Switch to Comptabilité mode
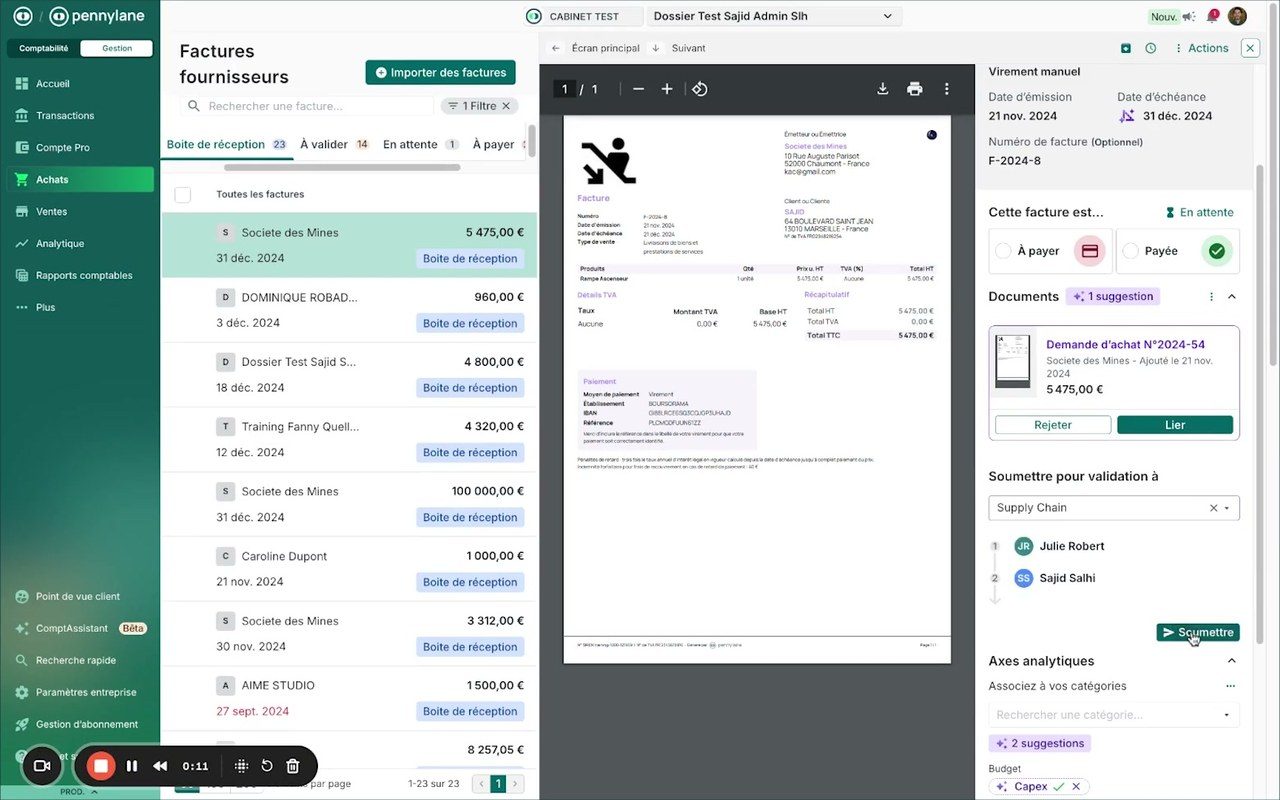Image resolution: width=1280 pixels, height=800 pixels. (x=44, y=48)
